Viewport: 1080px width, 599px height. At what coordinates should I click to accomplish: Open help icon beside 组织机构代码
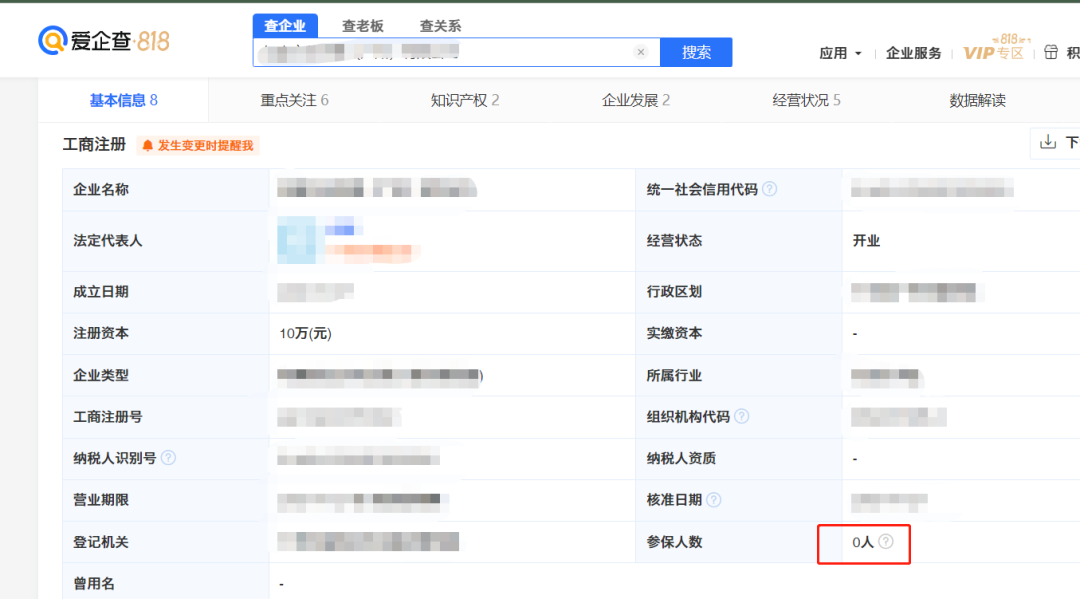pos(741,417)
